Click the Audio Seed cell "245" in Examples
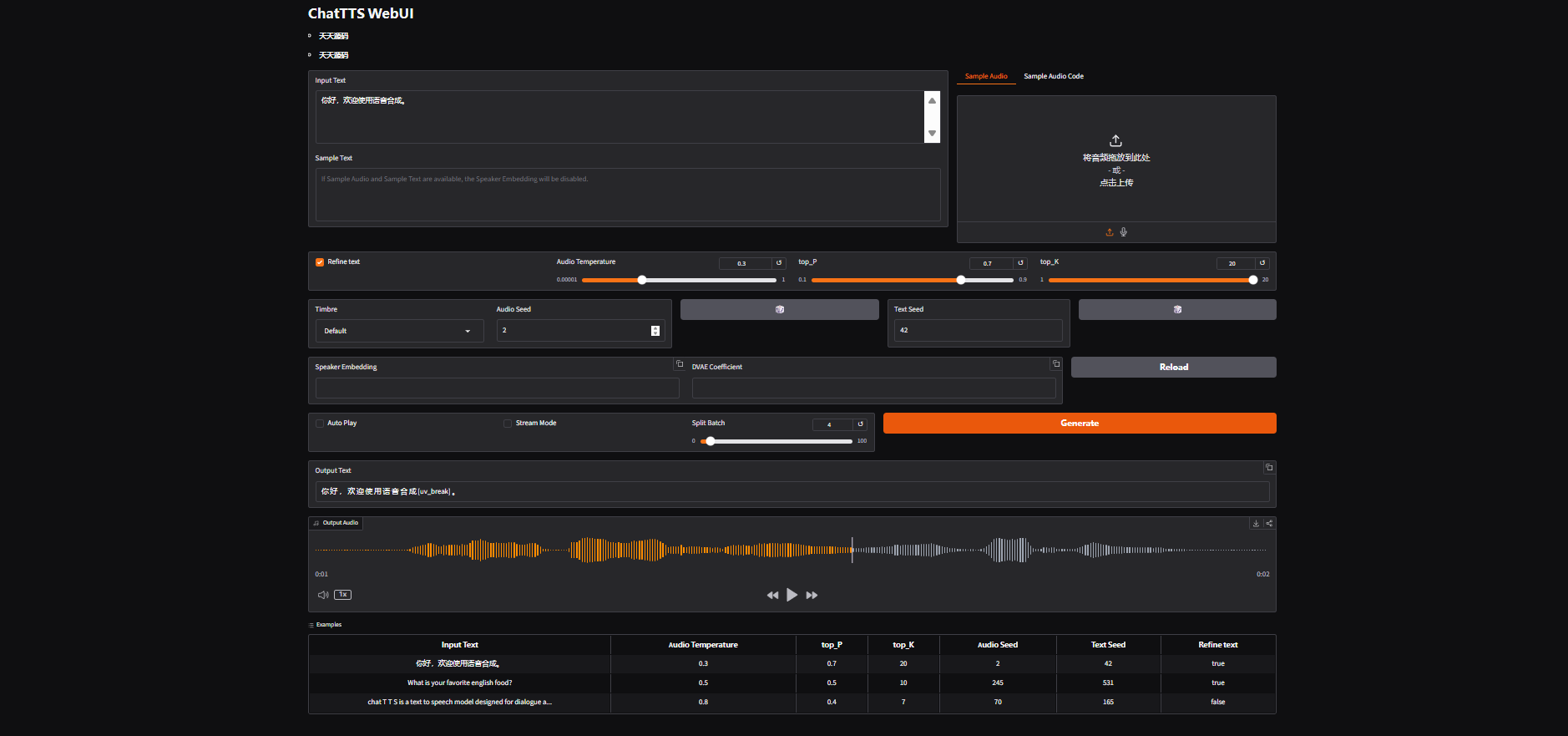Screen dimensions: 1568x736 [x=998, y=683]
